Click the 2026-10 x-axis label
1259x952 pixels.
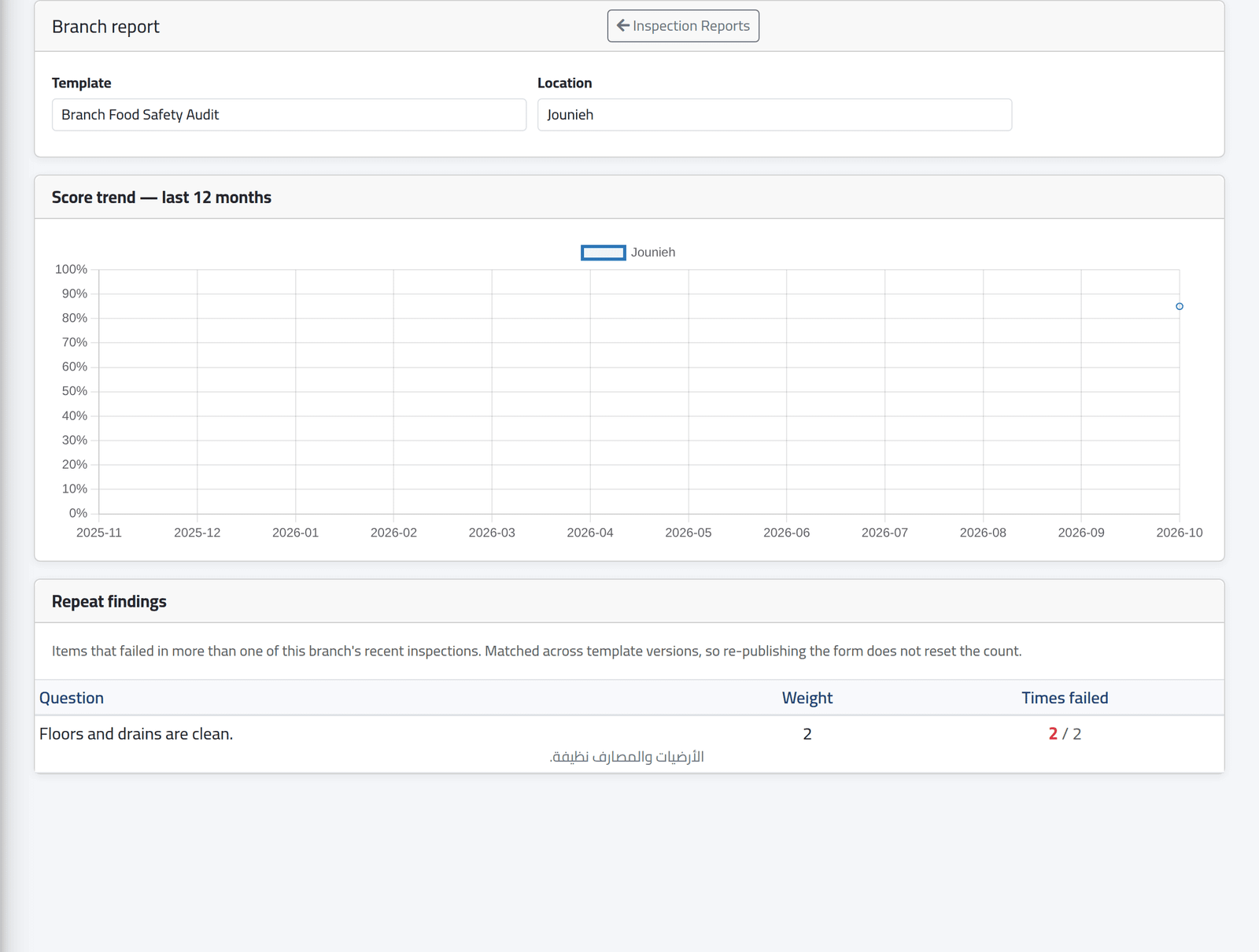click(x=1180, y=533)
